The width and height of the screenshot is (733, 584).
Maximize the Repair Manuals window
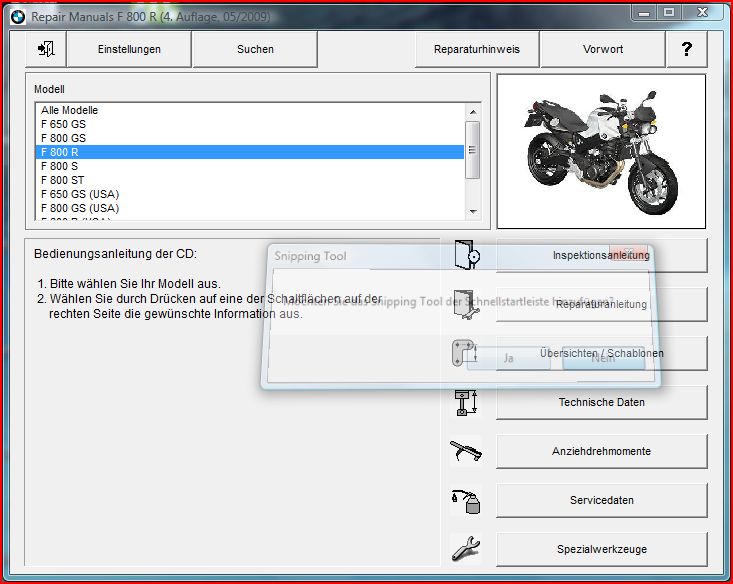[669, 13]
